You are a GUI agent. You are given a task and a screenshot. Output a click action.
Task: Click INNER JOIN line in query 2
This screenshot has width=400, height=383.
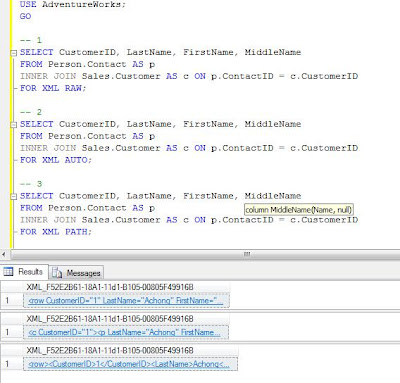[189, 148]
